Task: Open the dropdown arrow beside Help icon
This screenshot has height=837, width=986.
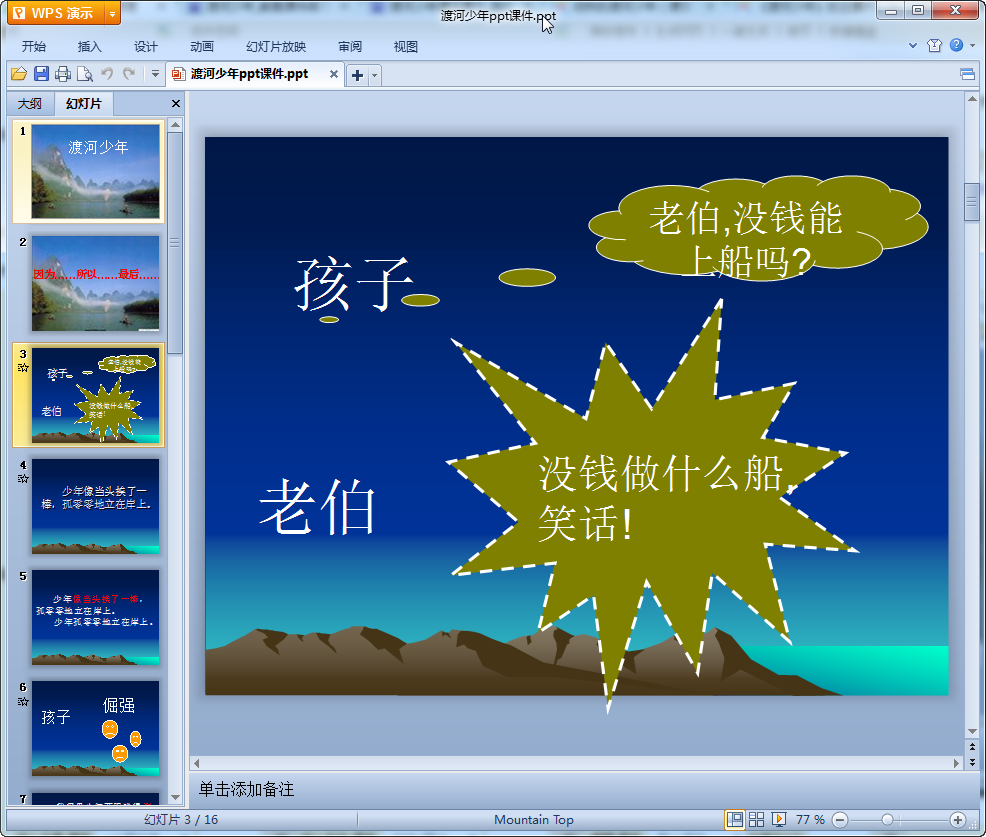Action: (973, 45)
